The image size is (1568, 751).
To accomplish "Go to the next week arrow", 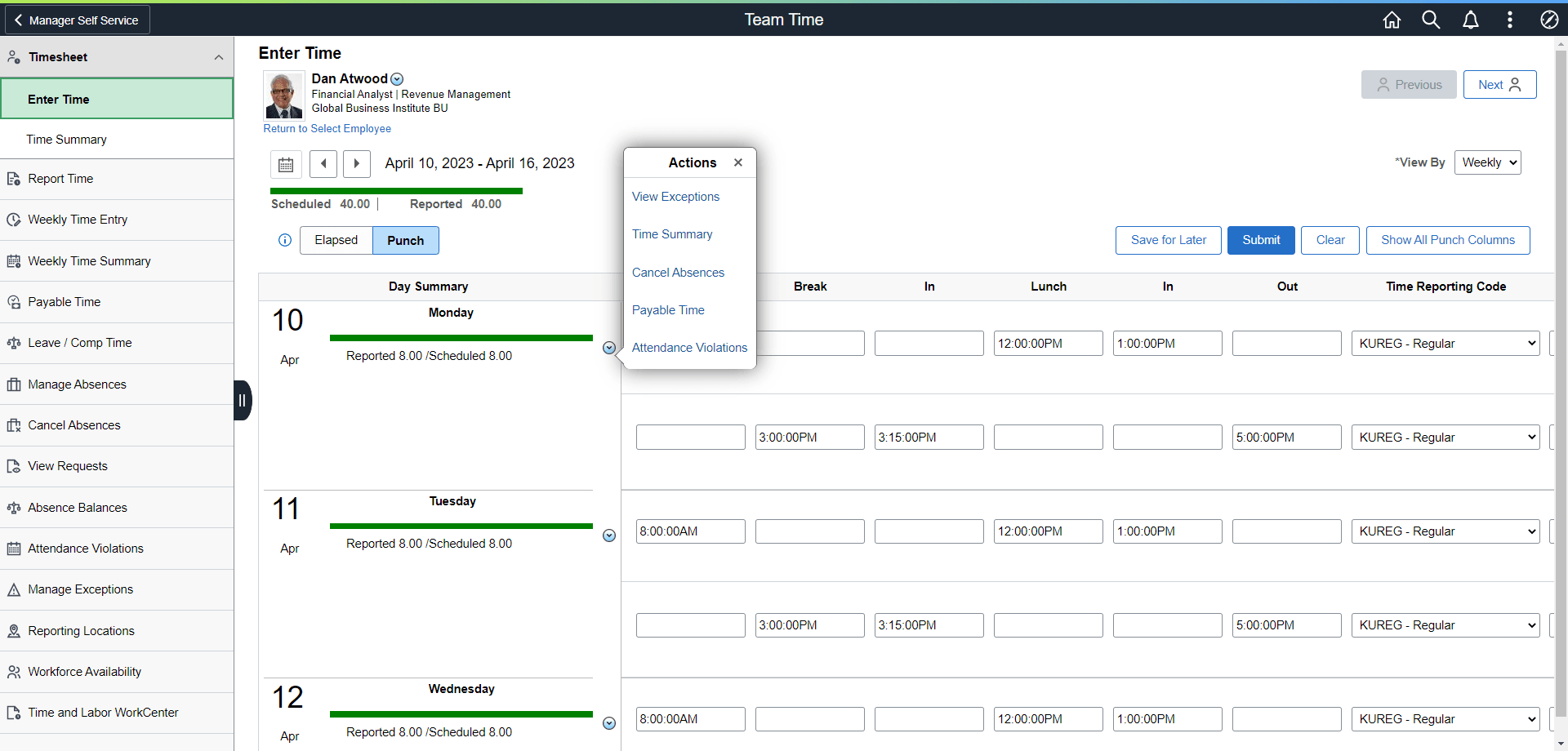I will 357,164.
